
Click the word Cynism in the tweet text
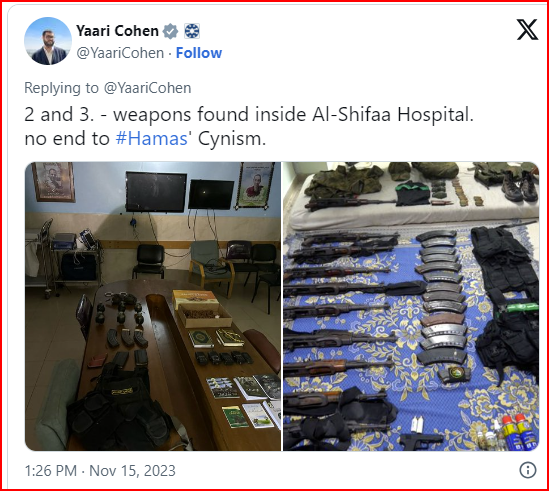(232, 139)
